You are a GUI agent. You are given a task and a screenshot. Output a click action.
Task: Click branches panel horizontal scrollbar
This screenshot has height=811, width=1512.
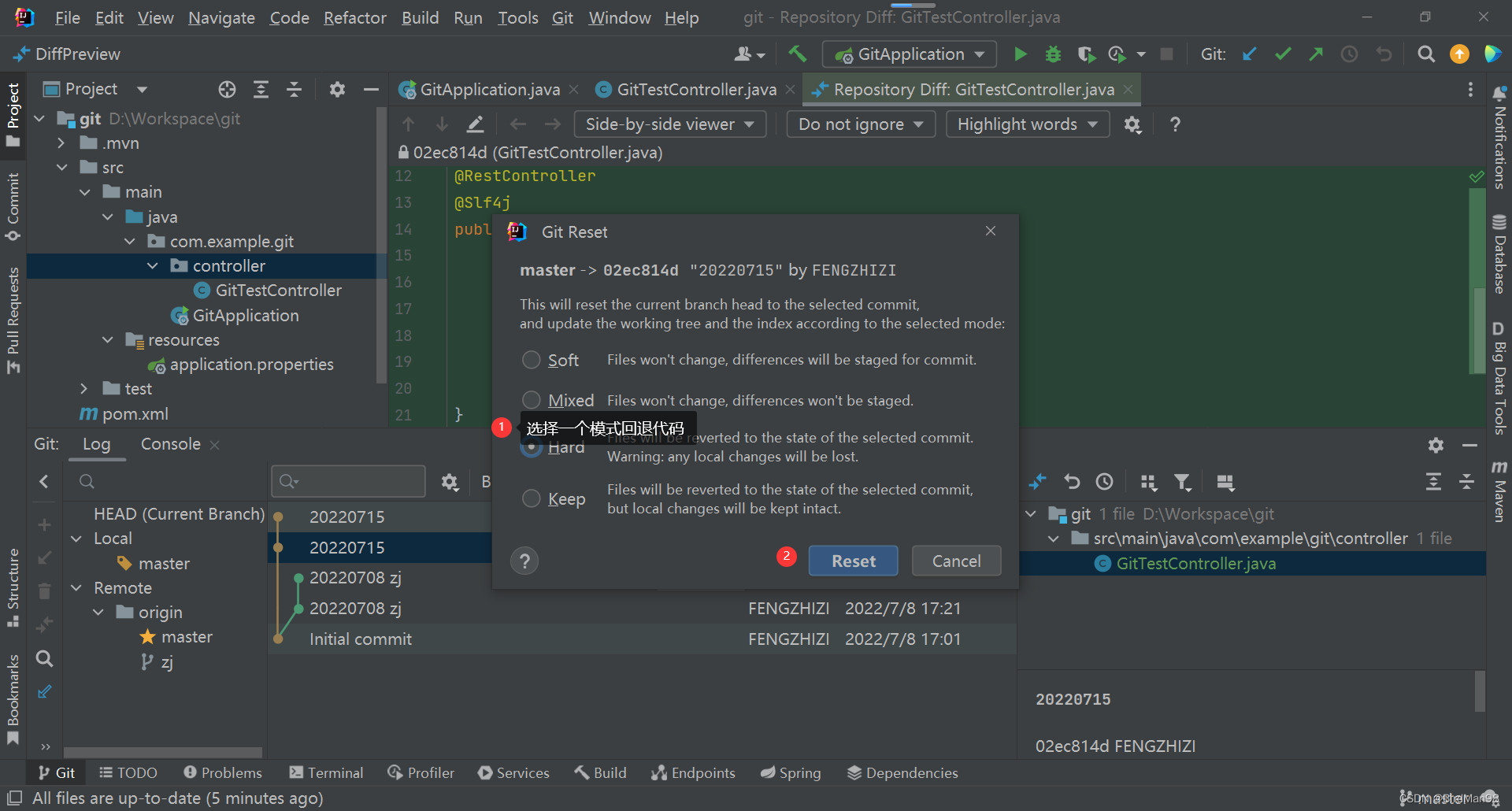pyautogui.click(x=163, y=753)
